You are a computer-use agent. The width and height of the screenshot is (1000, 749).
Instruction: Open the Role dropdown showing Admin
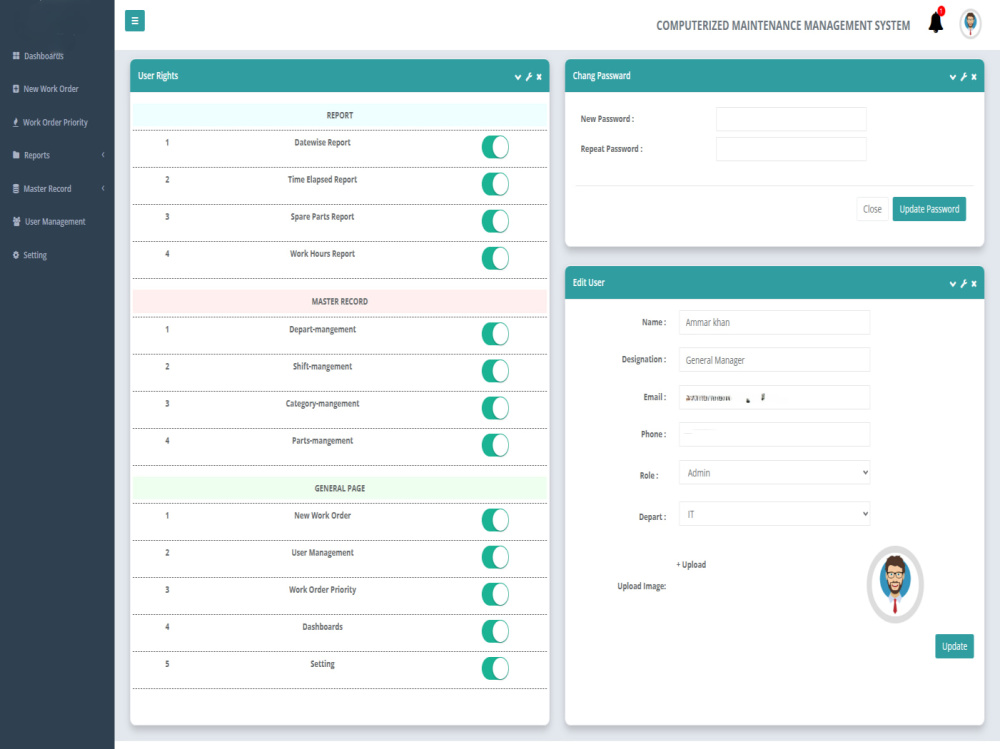point(774,473)
